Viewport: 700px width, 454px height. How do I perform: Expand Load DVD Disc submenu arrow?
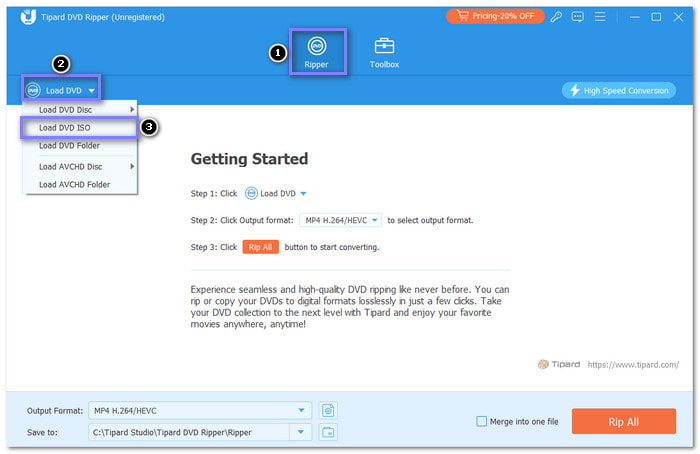[132, 109]
